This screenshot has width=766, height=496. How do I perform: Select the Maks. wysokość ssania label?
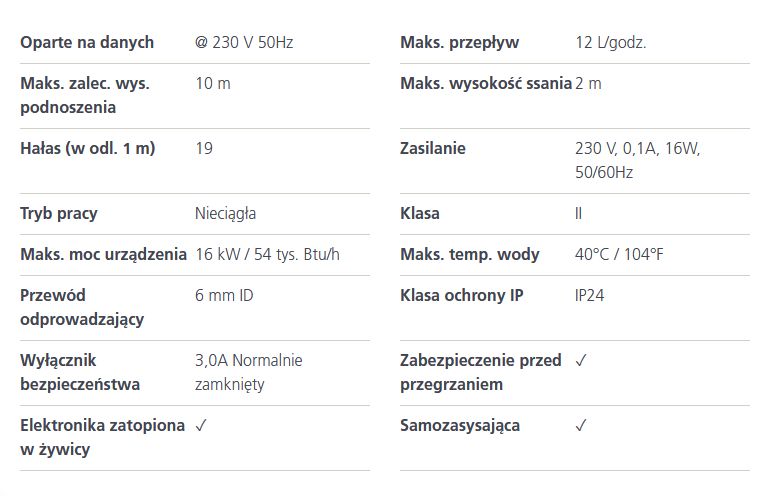(486, 84)
